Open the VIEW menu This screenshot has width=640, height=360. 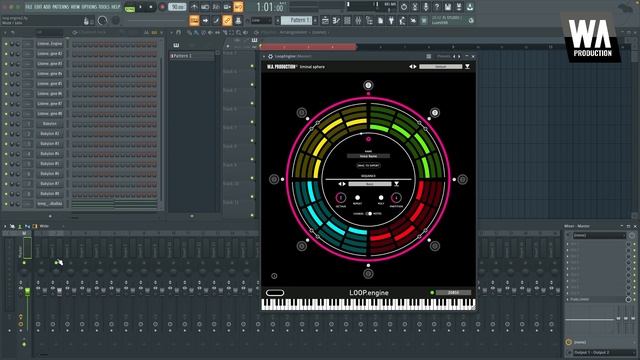coord(75,7)
